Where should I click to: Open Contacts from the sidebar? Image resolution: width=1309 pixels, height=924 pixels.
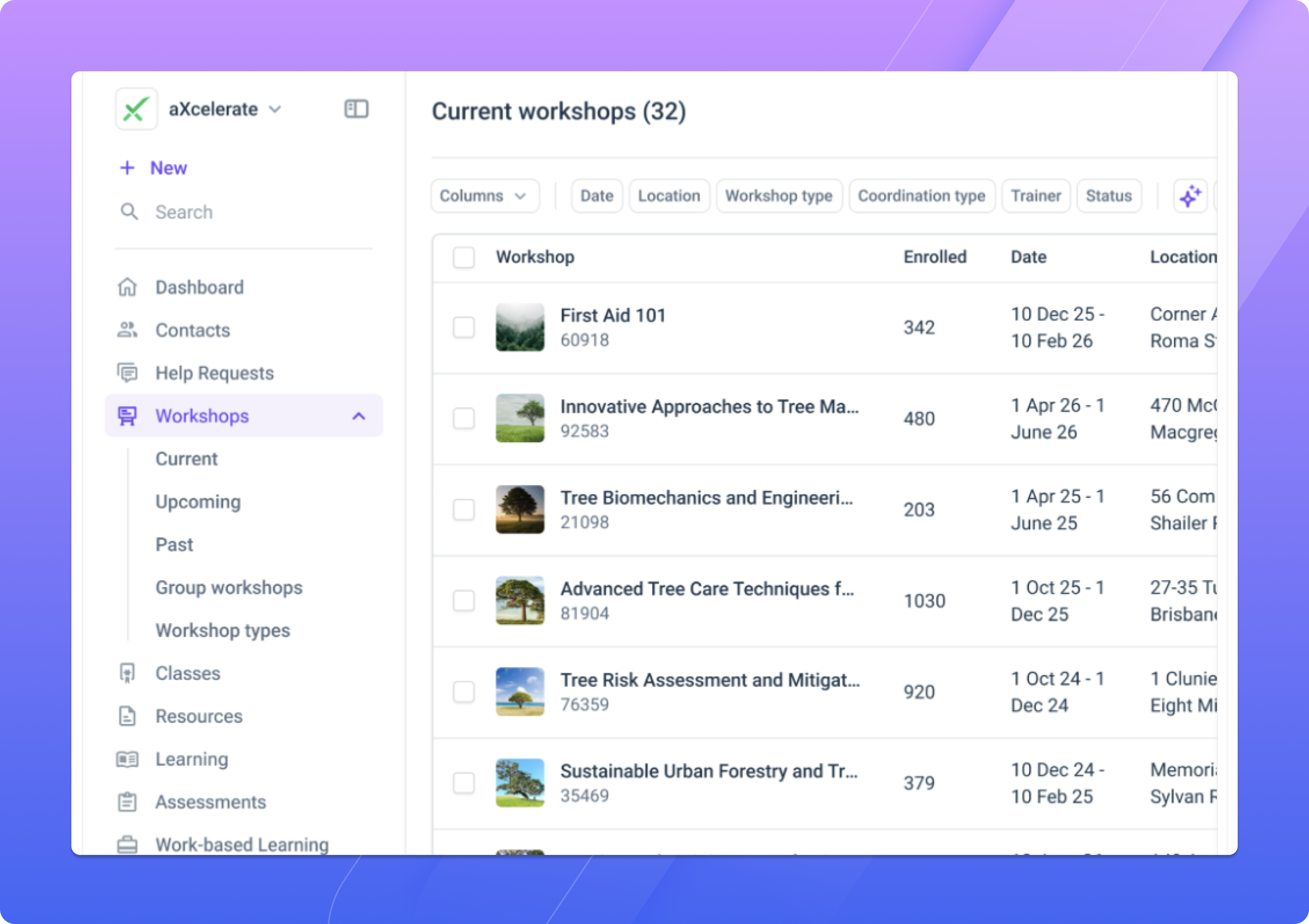pyautogui.click(x=193, y=330)
